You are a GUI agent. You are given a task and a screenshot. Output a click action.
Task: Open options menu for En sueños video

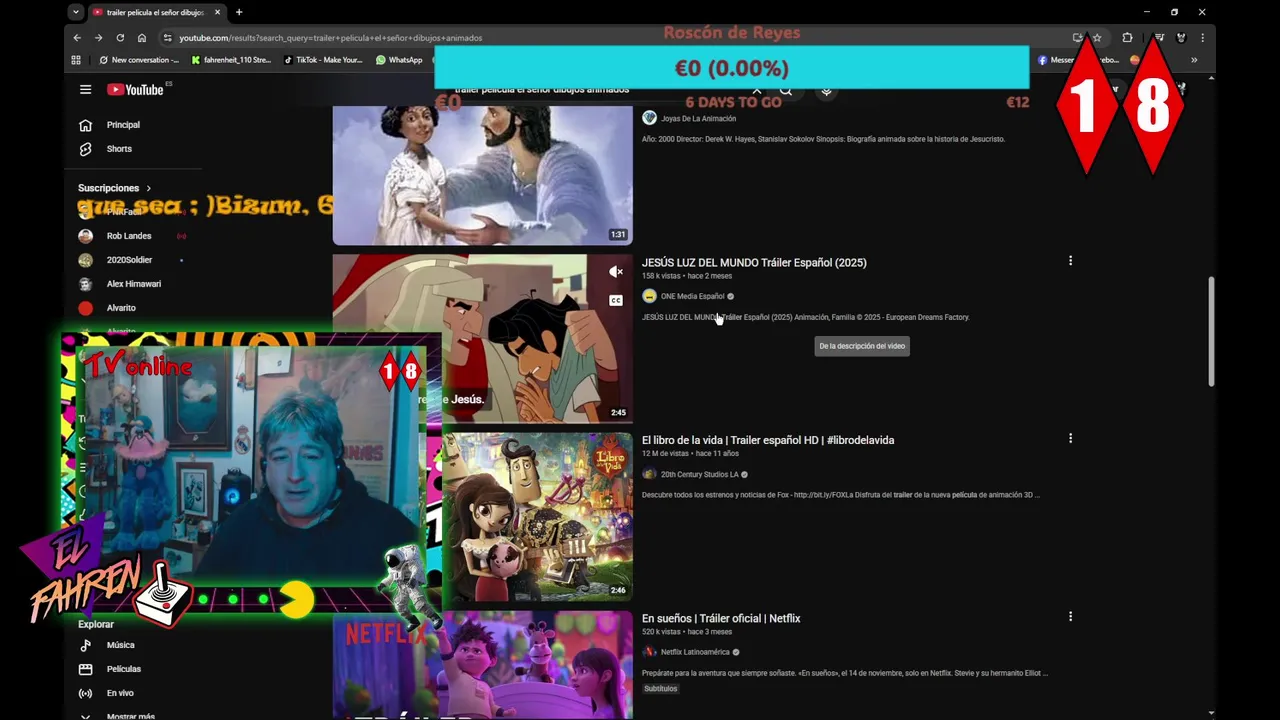(1070, 617)
